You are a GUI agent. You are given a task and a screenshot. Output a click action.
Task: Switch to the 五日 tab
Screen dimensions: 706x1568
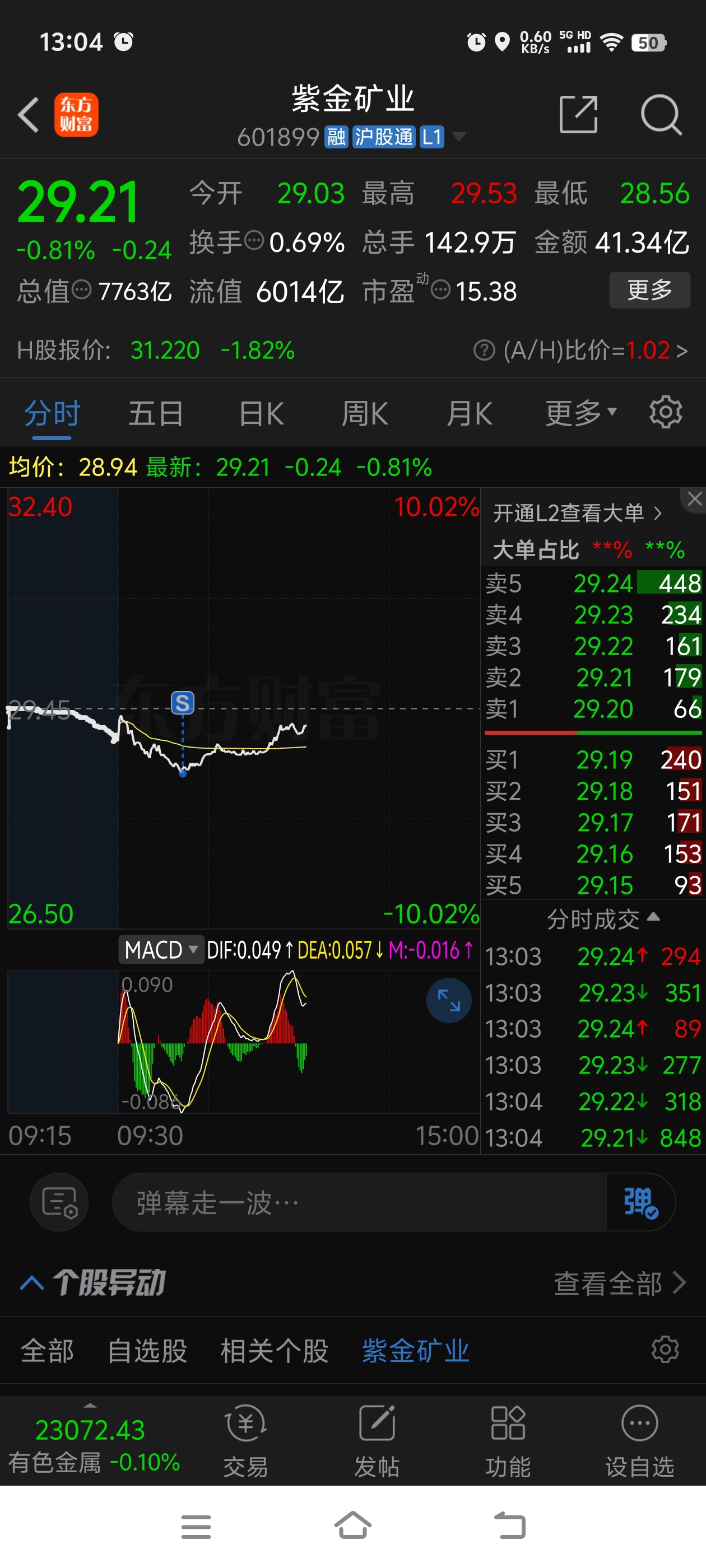(x=156, y=414)
